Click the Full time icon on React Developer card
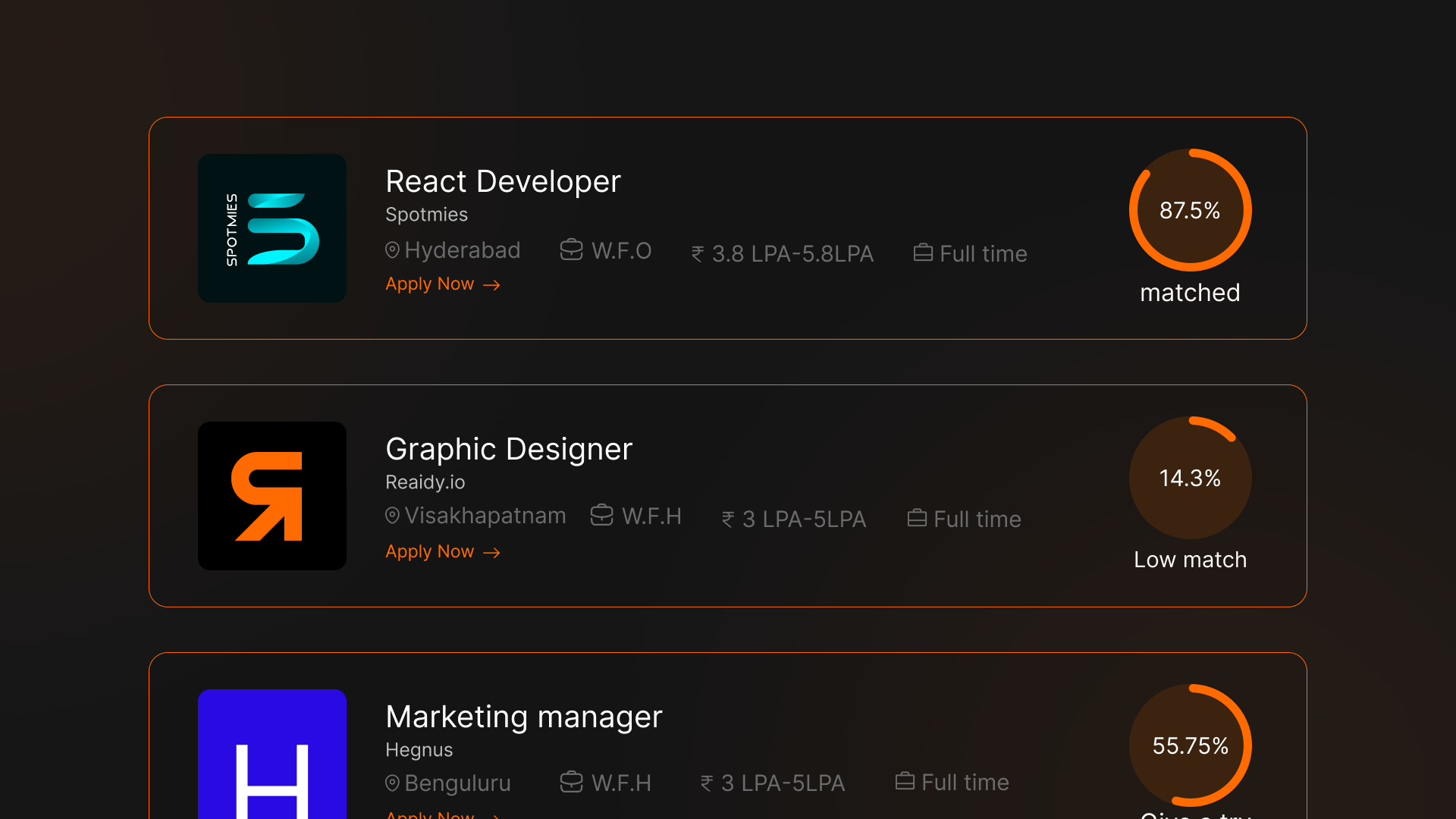1456x819 pixels. click(x=923, y=253)
